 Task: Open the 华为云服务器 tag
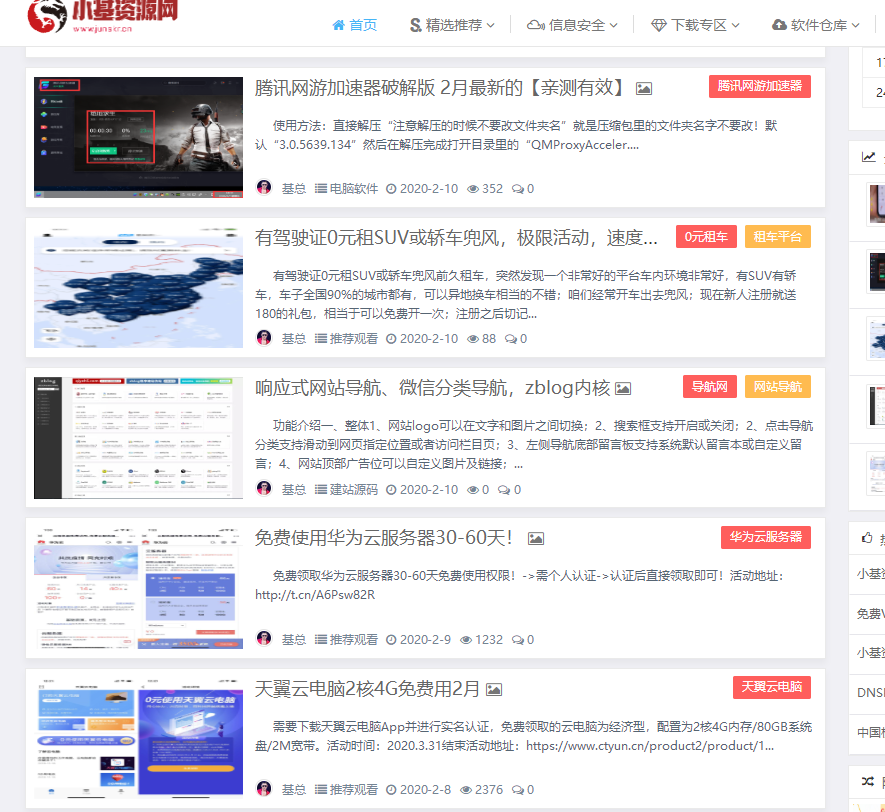[764, 537]
